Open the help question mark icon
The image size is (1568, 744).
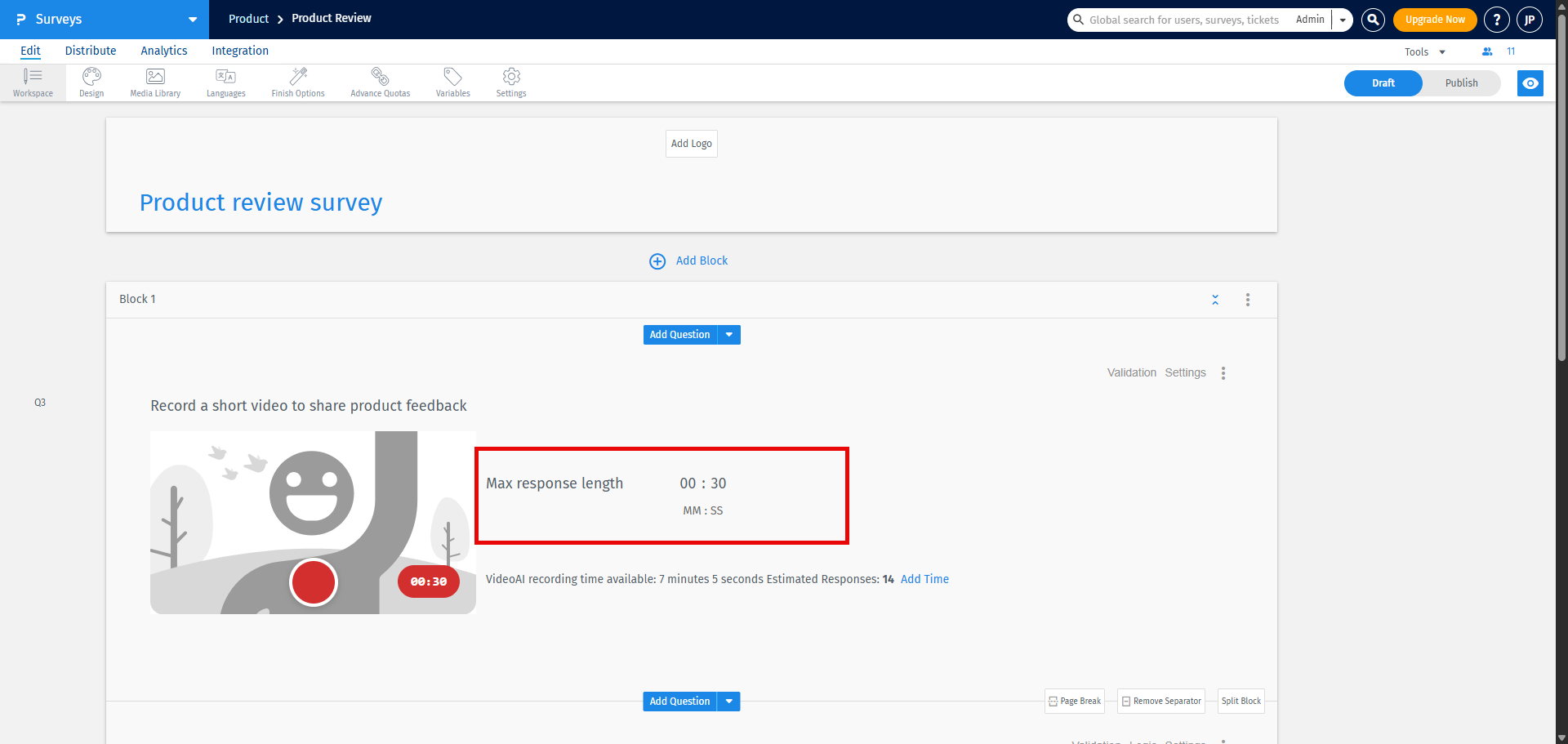tap(1497, 20)
